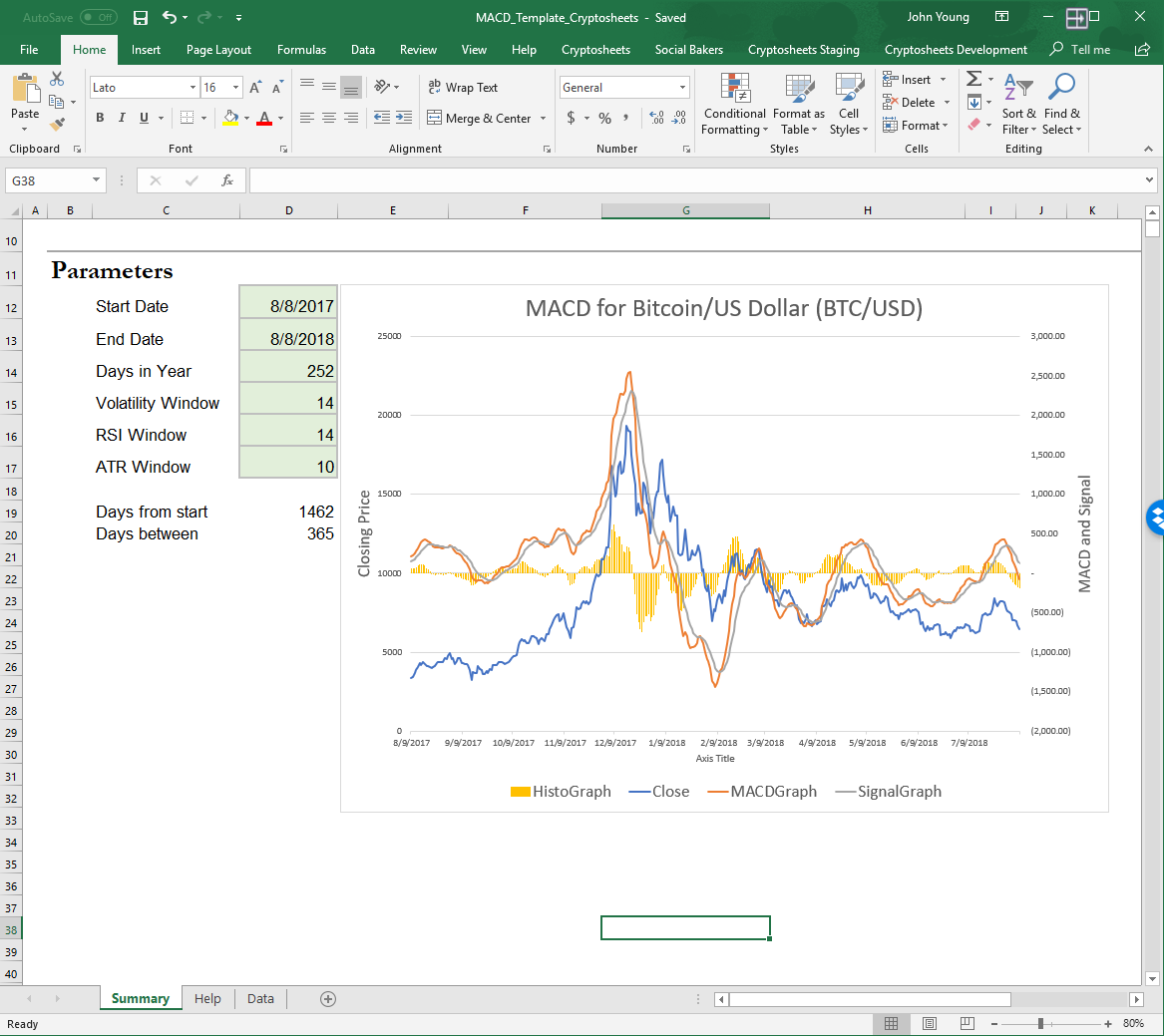
Task: Add a new sheet with plus icon
Action: pos(328,999)
